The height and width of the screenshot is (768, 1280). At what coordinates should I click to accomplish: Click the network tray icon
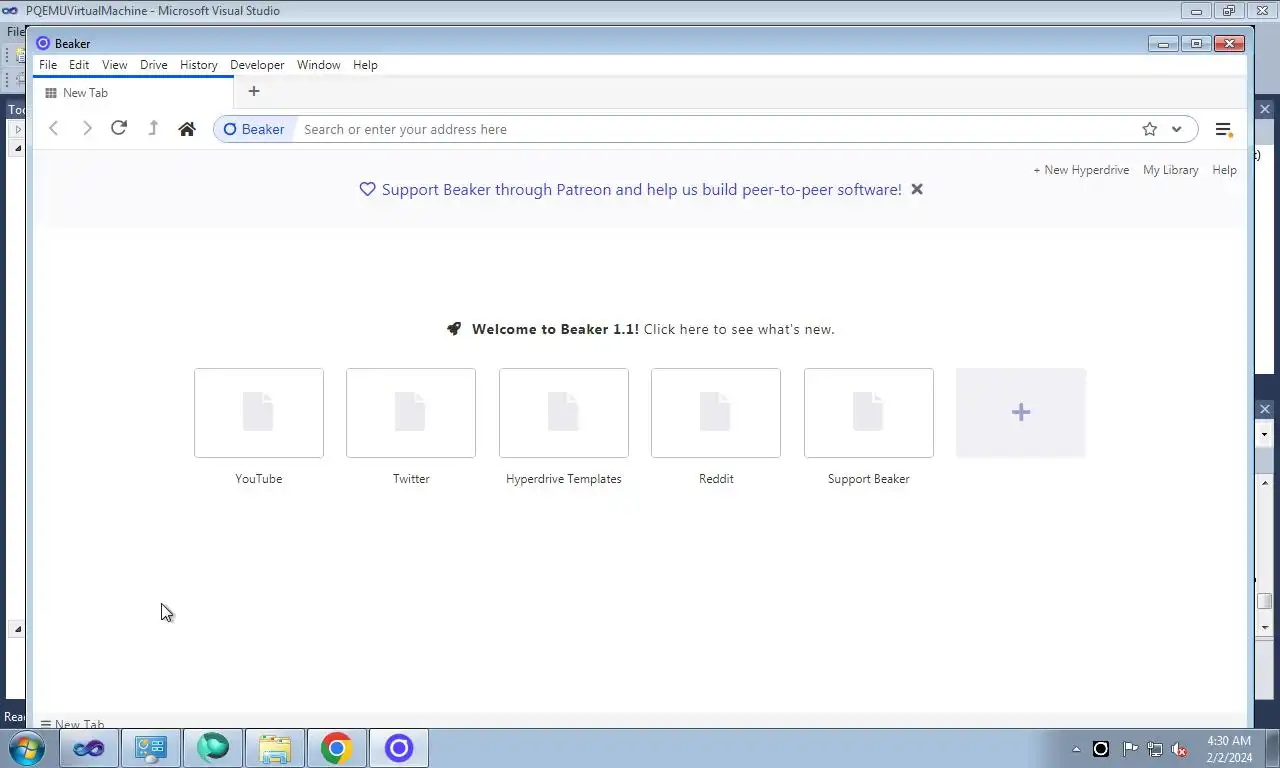(x=1154, y=749)
